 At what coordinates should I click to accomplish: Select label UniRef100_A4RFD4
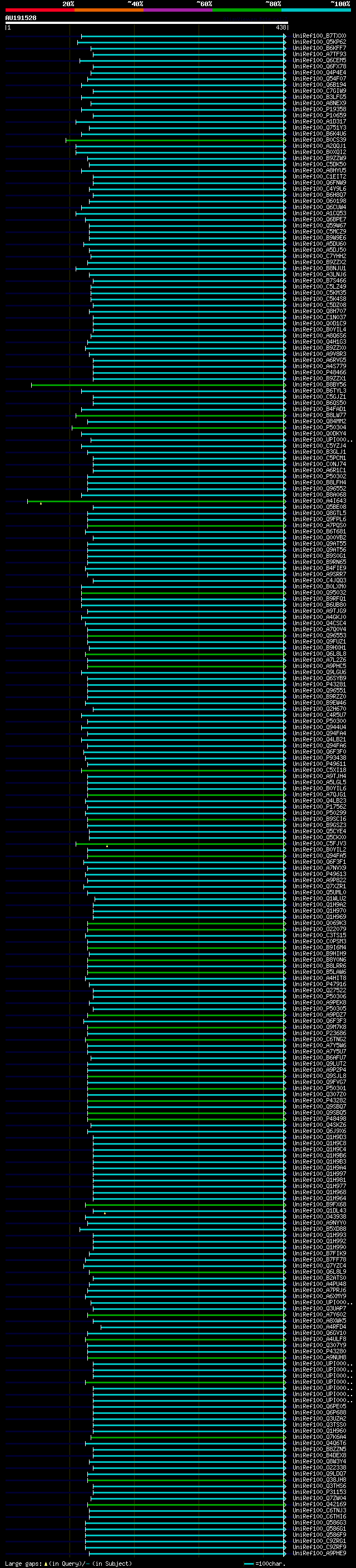319,1327
